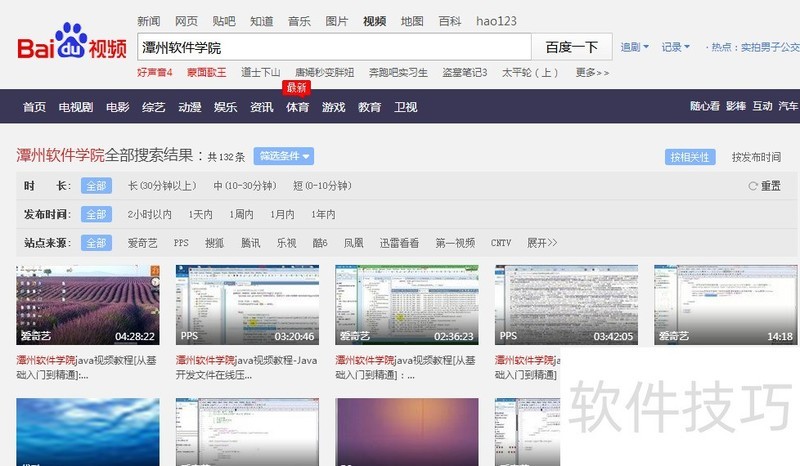This screenshot has height=466, width=800.
Task: Click the search box containing 潭州软件学院
Action: click(x=334, y=47)
